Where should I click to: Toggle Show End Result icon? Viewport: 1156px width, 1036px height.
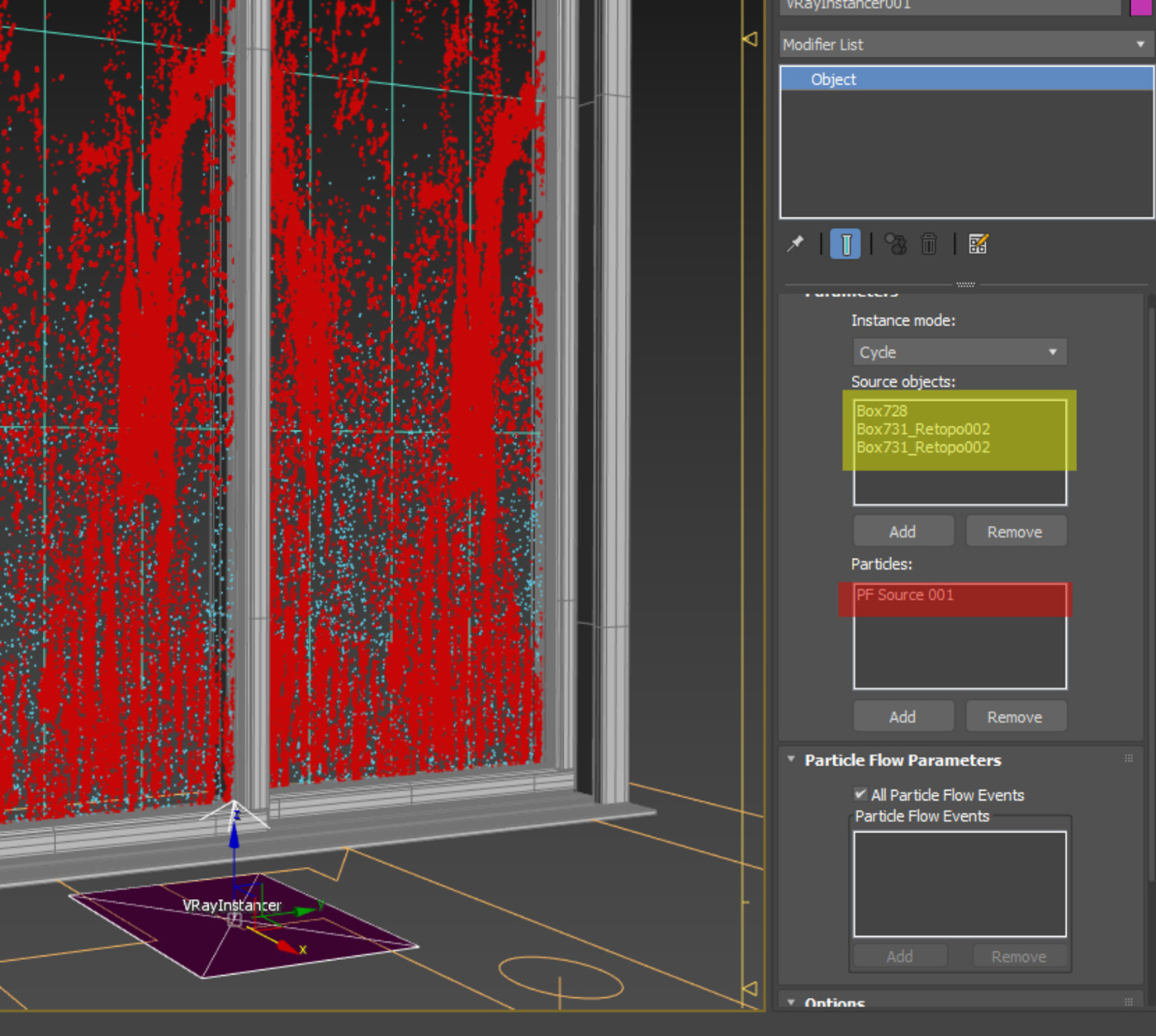[846, 244]
